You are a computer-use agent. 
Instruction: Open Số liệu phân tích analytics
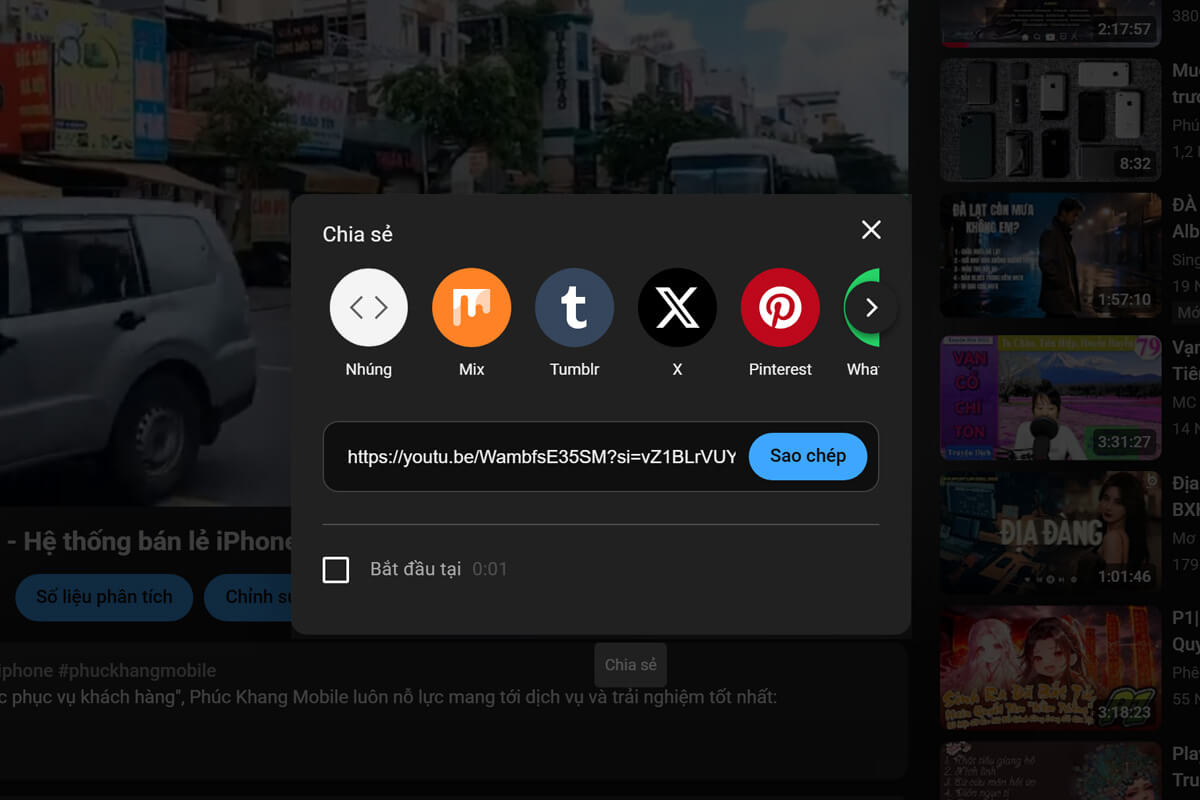(103, 597)
